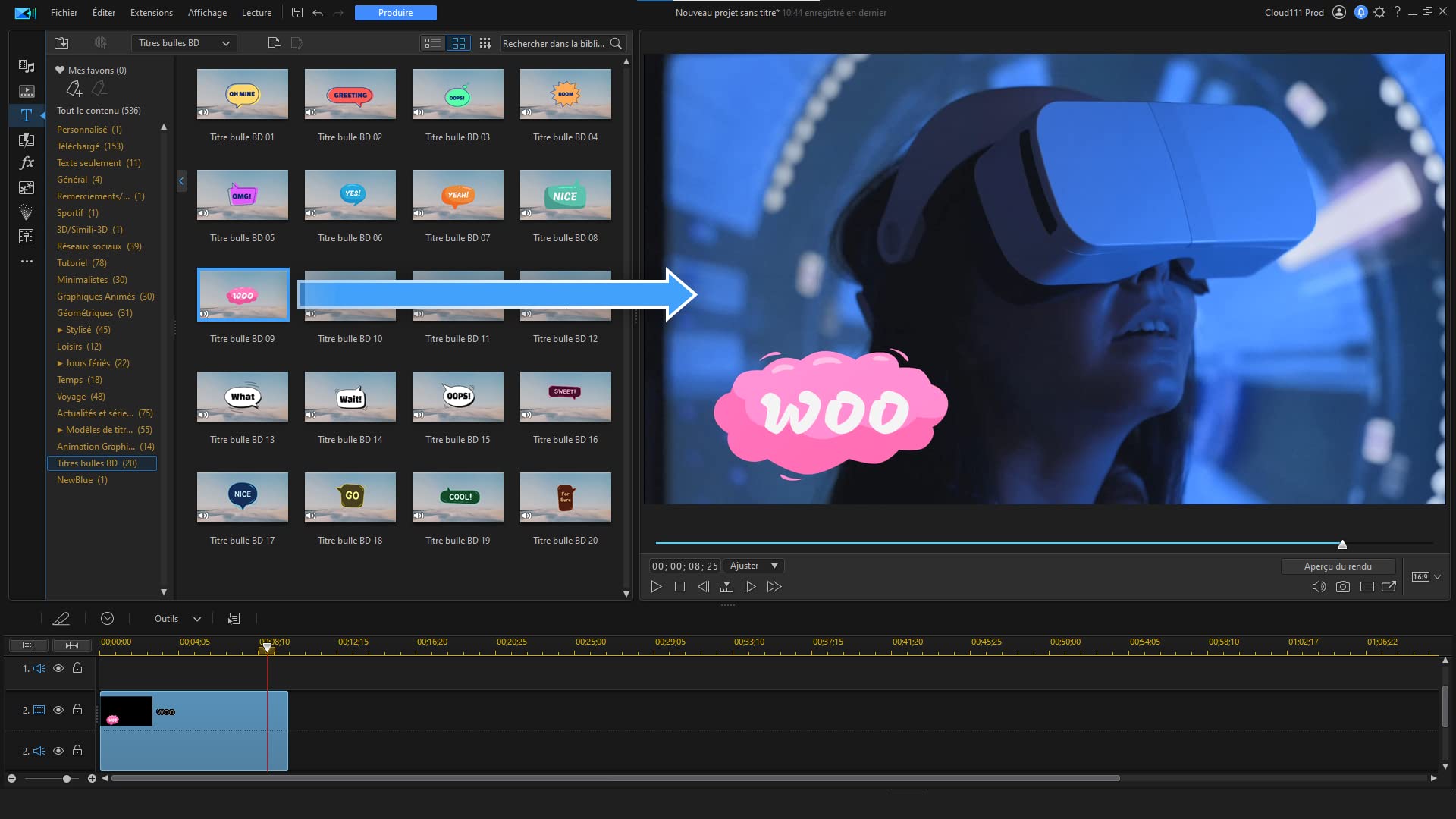
Task: Click the Produire button
Action: pyautogui.click(x=396, y=13)
